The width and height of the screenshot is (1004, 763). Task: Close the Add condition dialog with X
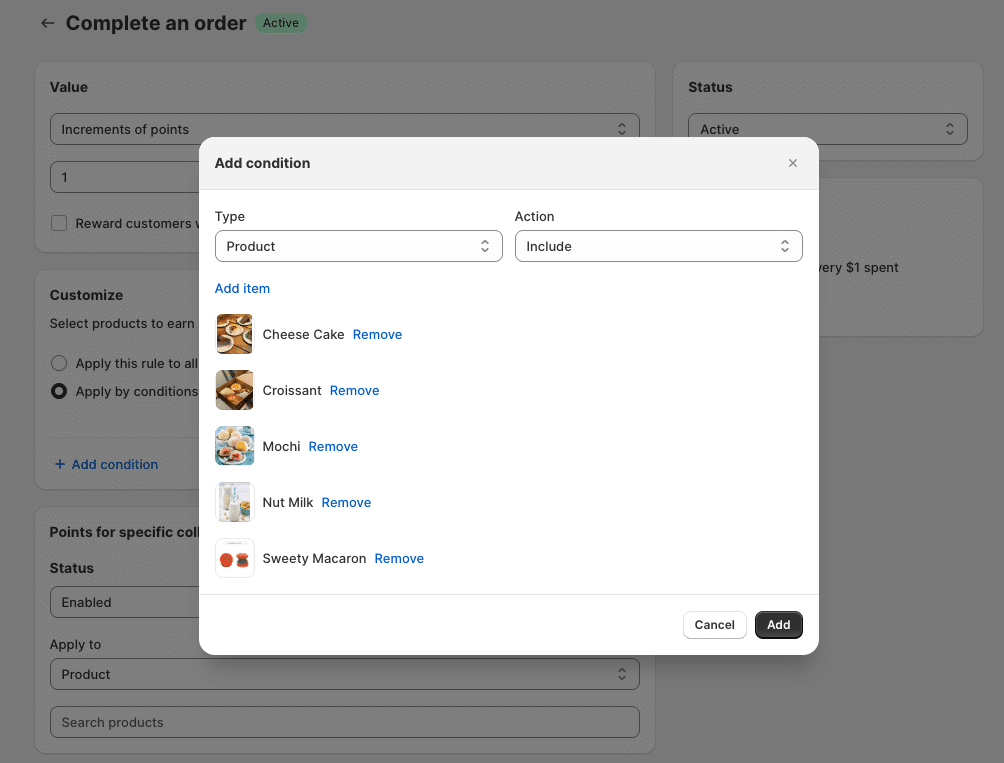coord(793,163)
